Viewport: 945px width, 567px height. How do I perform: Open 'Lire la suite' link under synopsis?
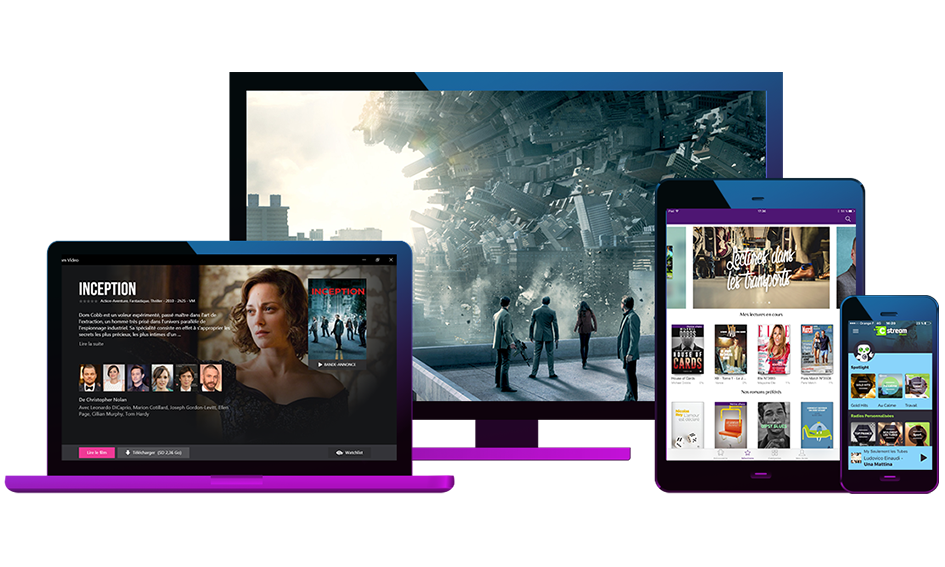91,344
